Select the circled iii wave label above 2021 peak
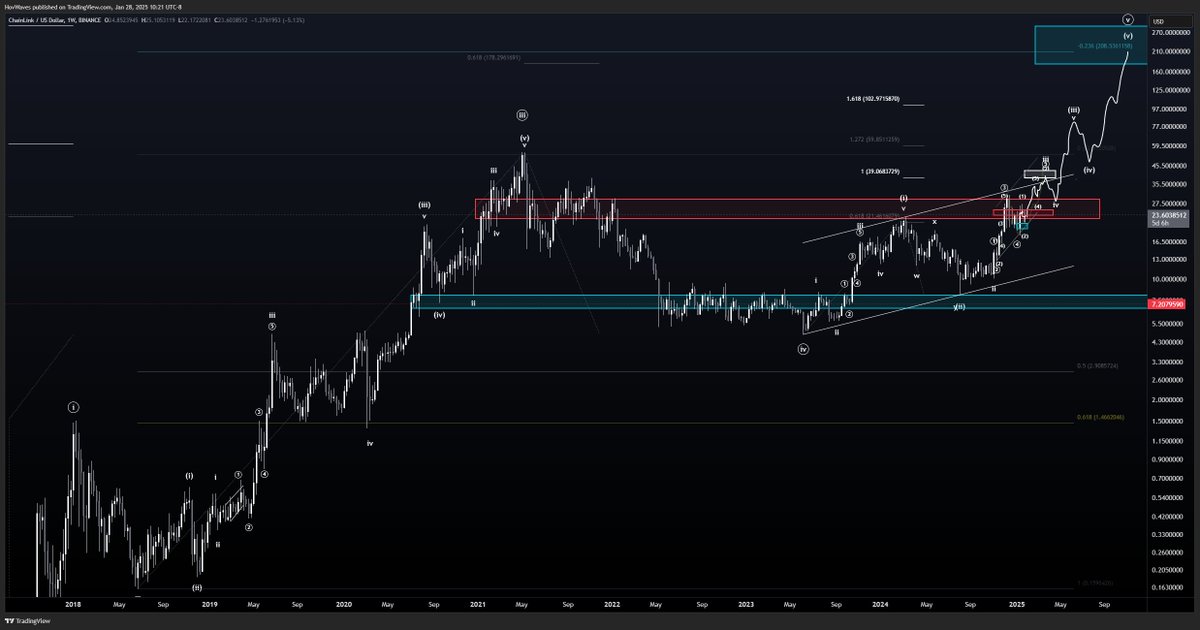 (x=522, y=116)
